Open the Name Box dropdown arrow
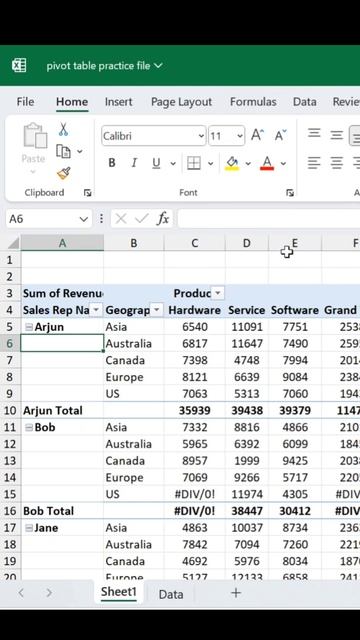The image size is (360, 640). [x=84, y=219]
